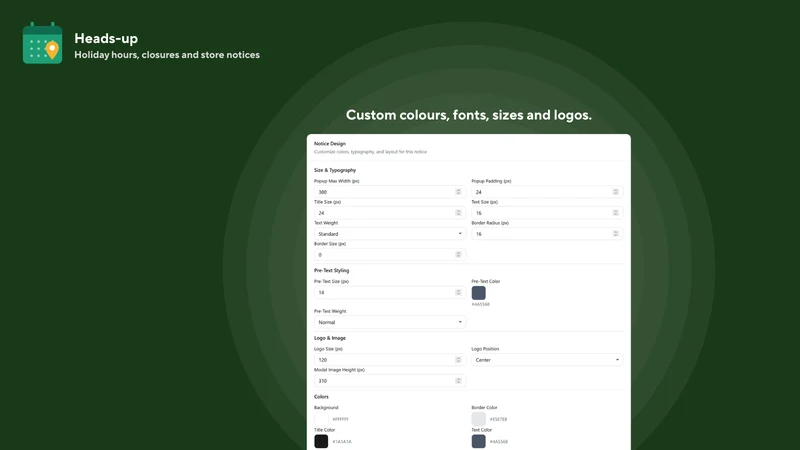The width and height of the screenshot is (800, 450).
Task: Click the Heads-up calendar app icon
Action: (42, 43)
